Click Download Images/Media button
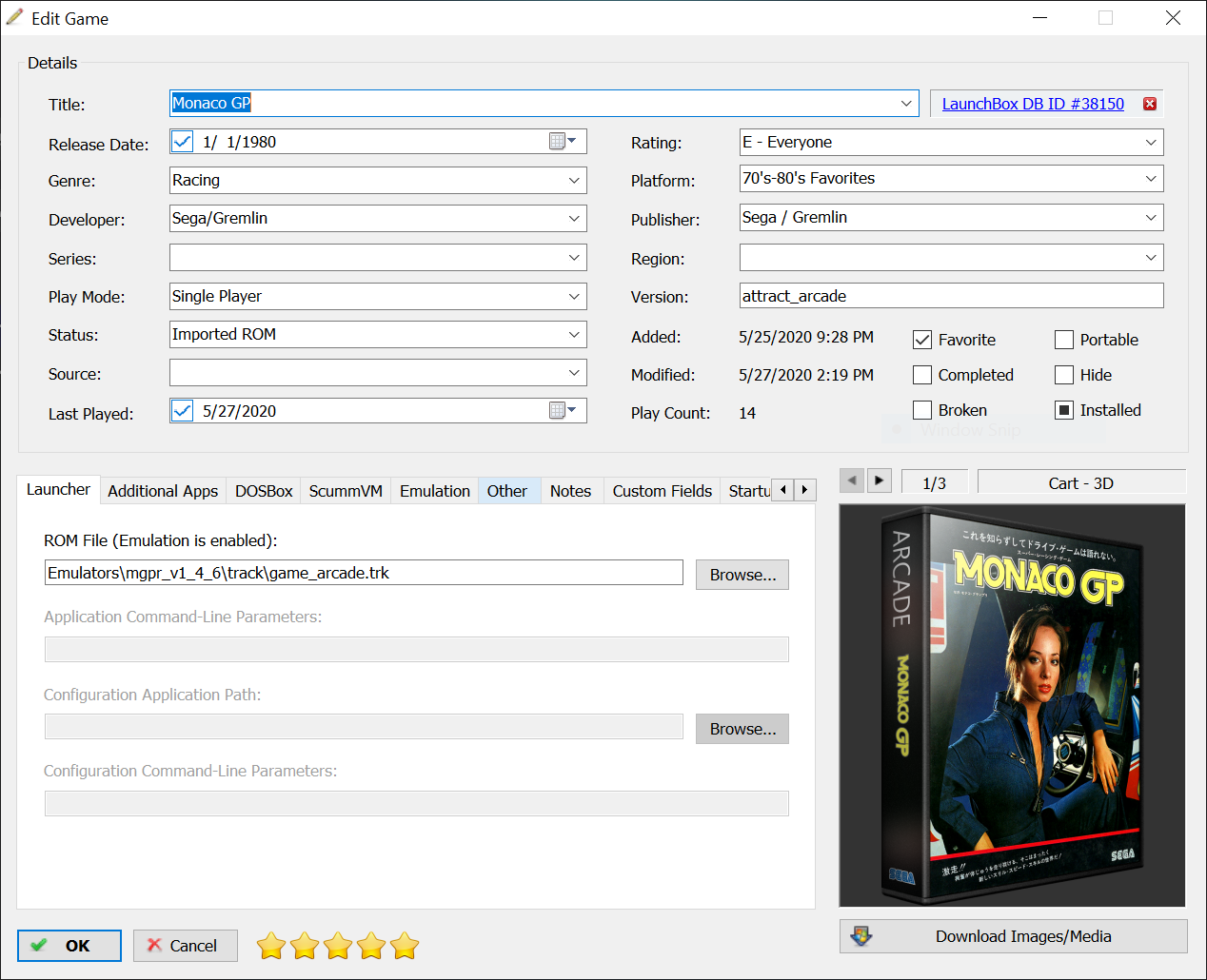Screen dimensions: 1207x980 pos(1014,936)
